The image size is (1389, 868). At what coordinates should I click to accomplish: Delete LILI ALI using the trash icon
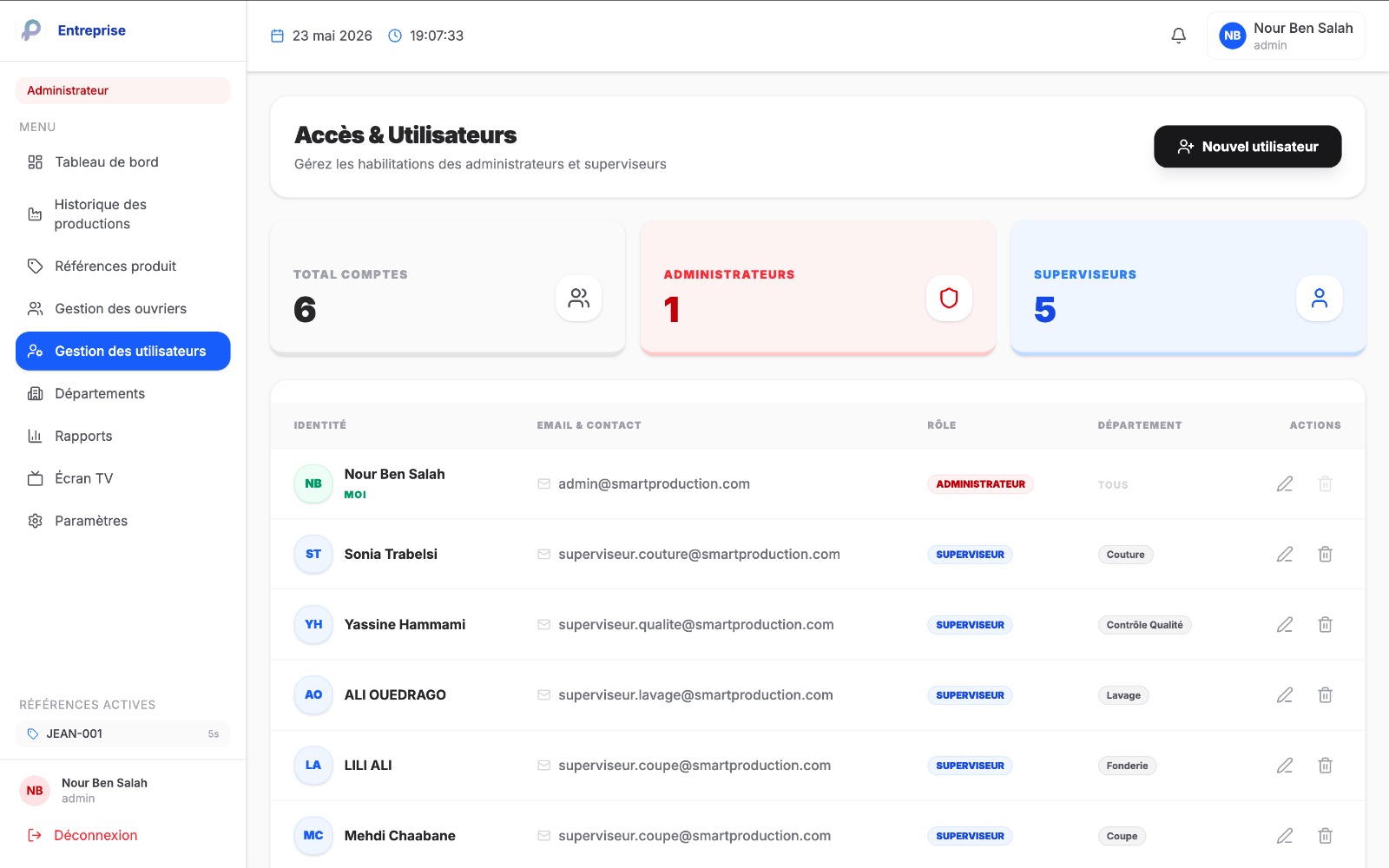pyautogui.click(x=1325, y=765)
